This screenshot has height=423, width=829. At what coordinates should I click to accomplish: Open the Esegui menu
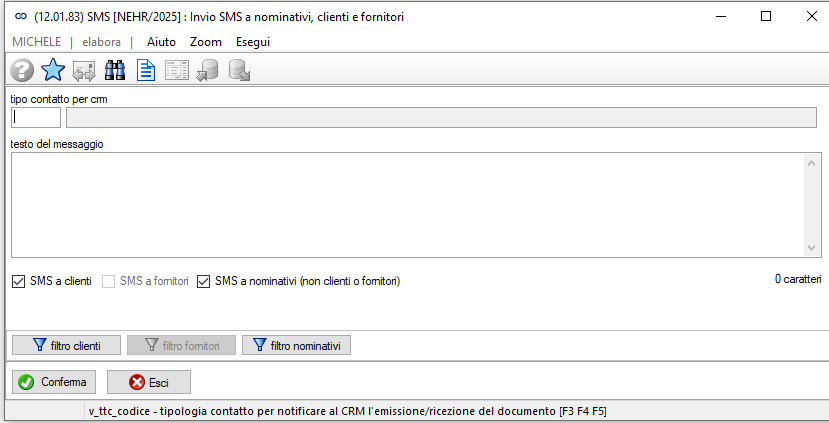253,42
